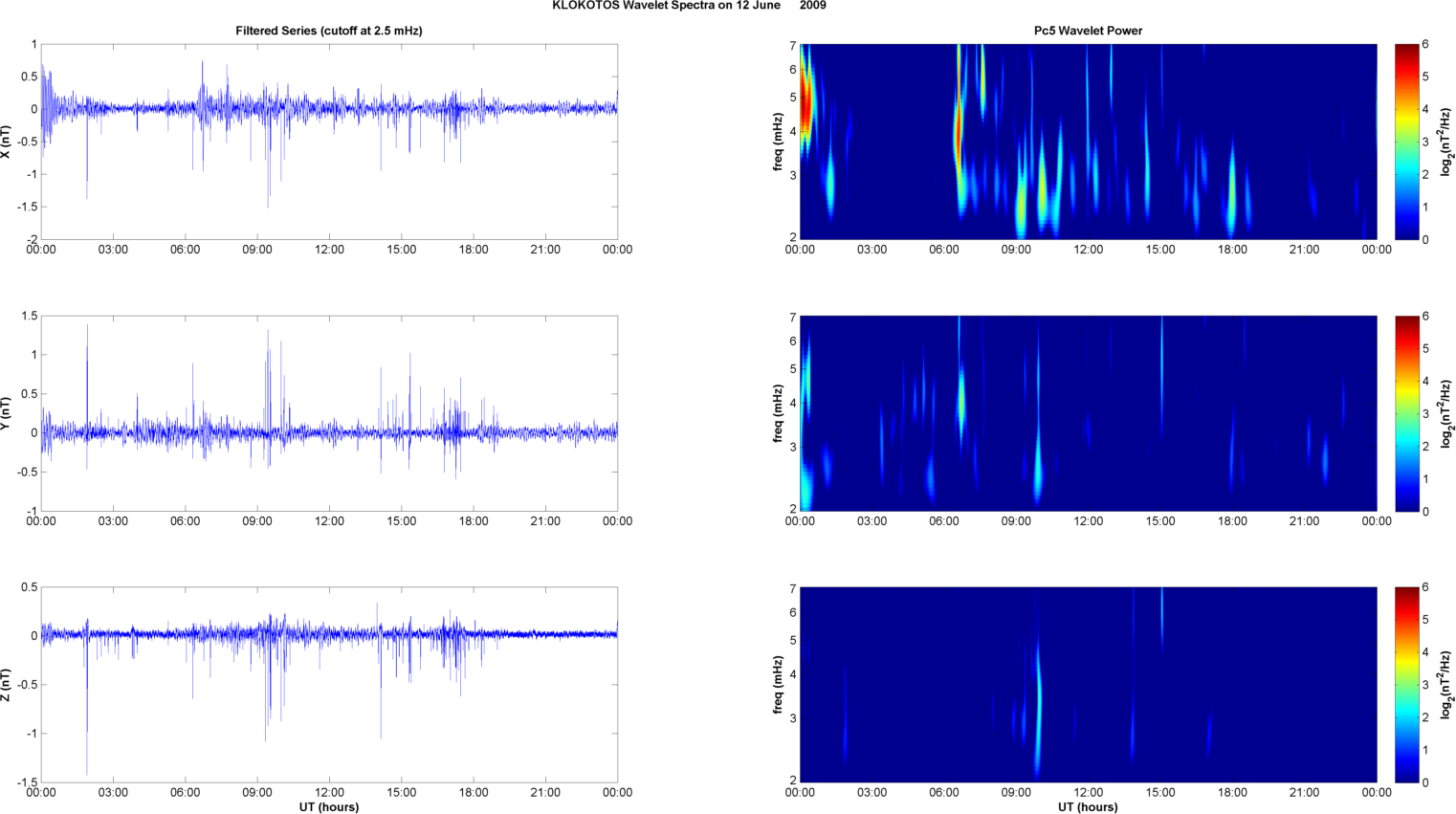
Task: Click the log2(nT²/Hz) label of top colorbar
Action: (x=1445, y=142)
